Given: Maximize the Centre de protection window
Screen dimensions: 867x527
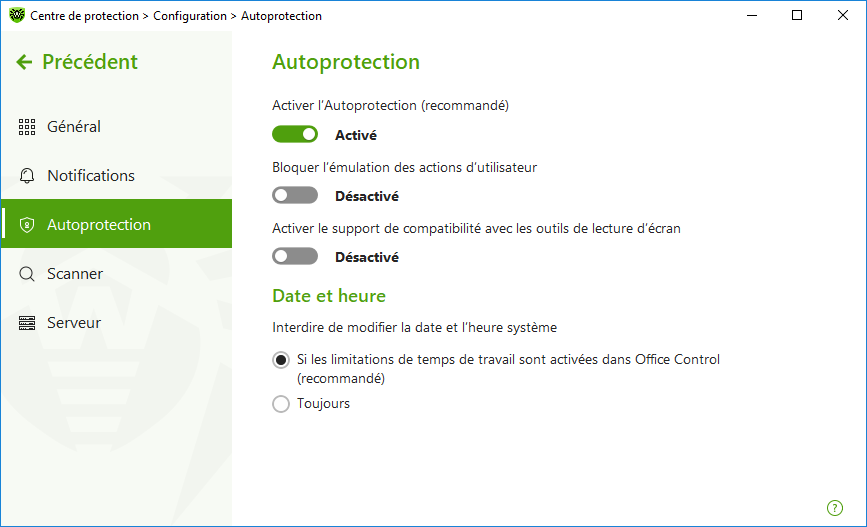Looking at the screenshot, I should coord(797,15).
